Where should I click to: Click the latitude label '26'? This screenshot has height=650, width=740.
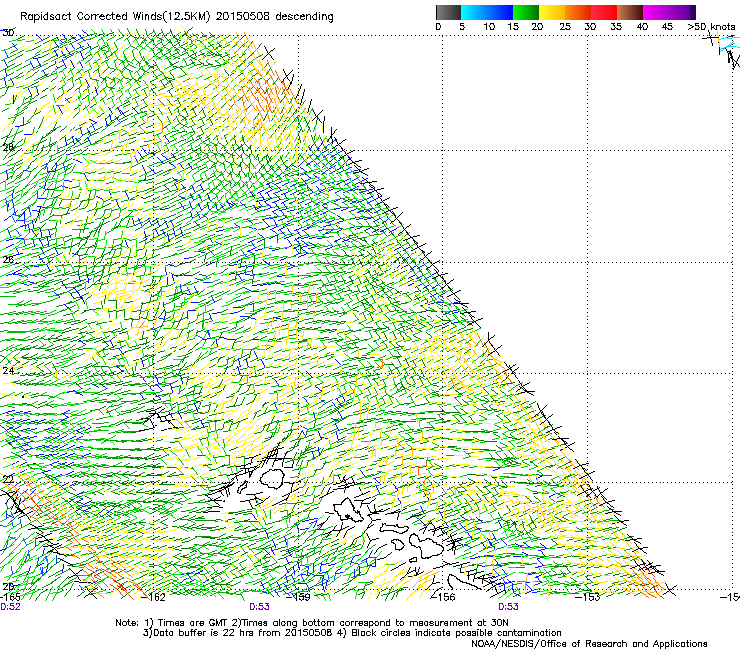point(8,260)
